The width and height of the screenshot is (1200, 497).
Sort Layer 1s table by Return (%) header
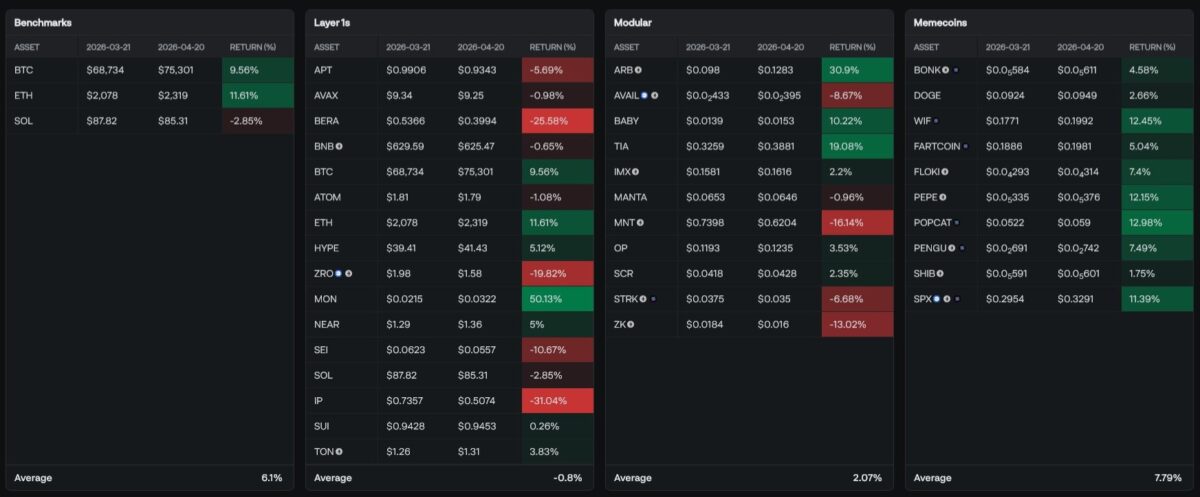[x=552, y=46]
